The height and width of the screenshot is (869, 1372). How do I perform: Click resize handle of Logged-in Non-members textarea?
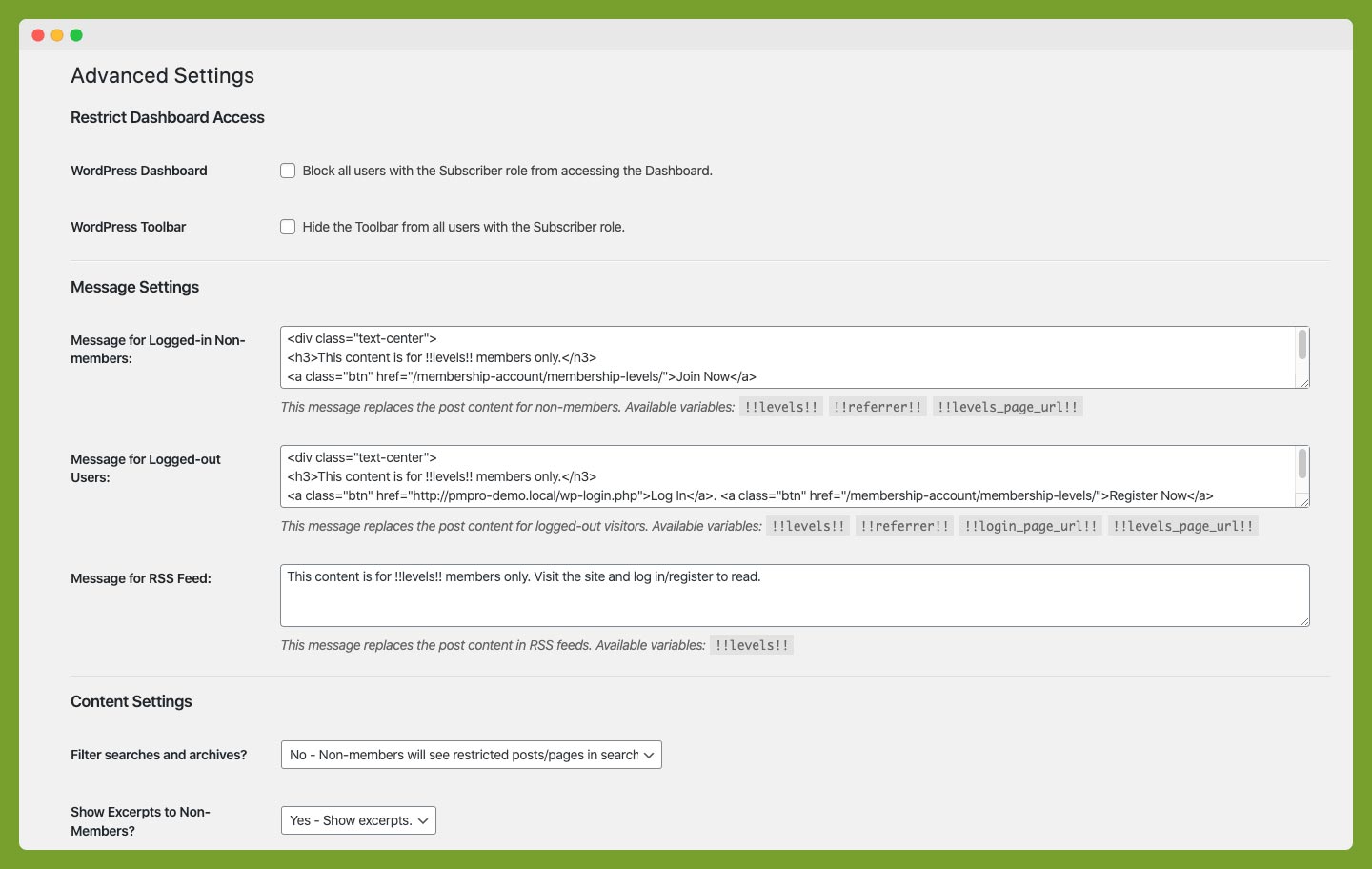tap(1303, 382)
